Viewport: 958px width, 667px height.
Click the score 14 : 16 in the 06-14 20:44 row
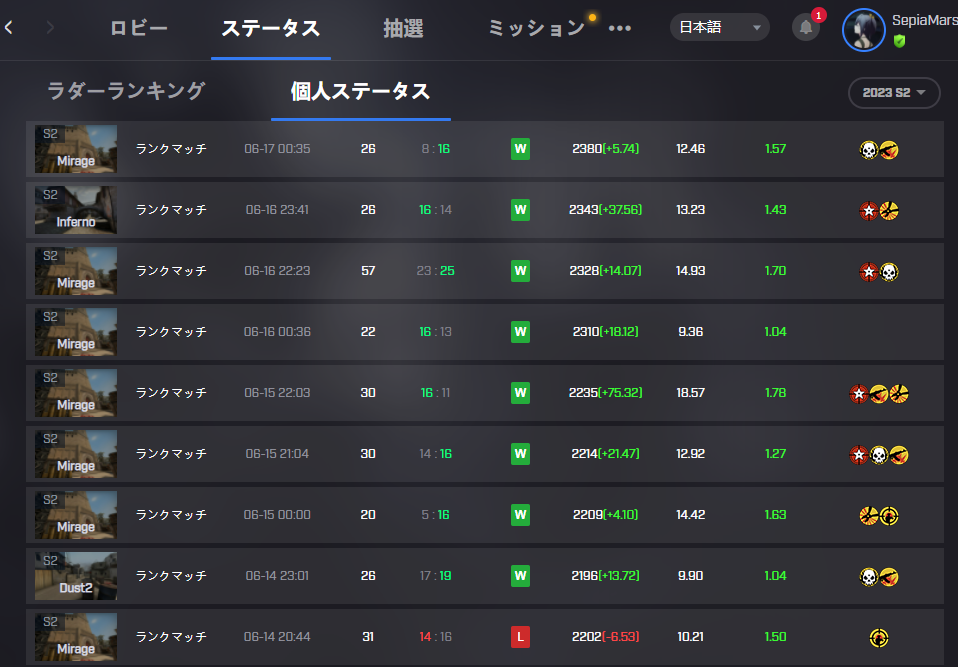tap(436, 637)
